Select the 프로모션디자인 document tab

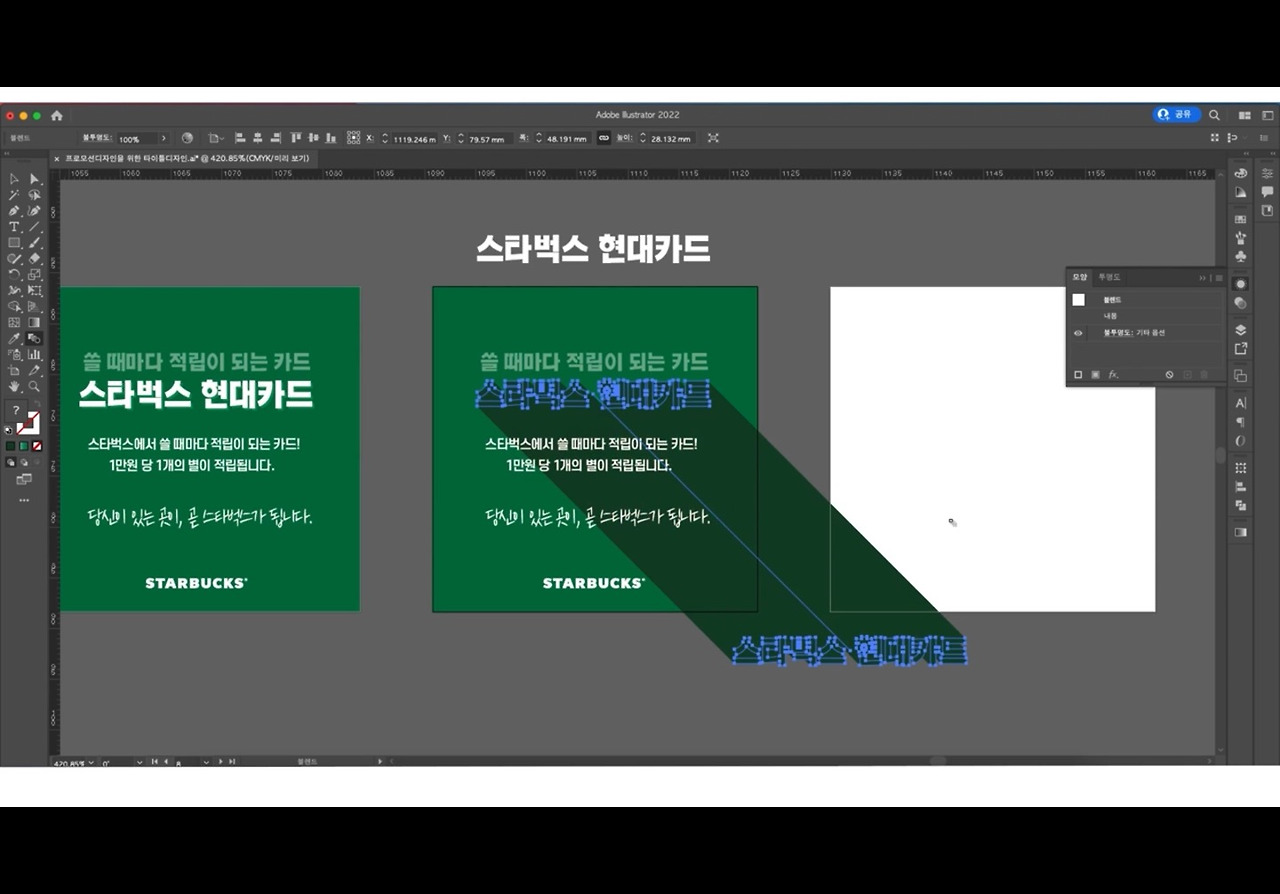point(186,158)
